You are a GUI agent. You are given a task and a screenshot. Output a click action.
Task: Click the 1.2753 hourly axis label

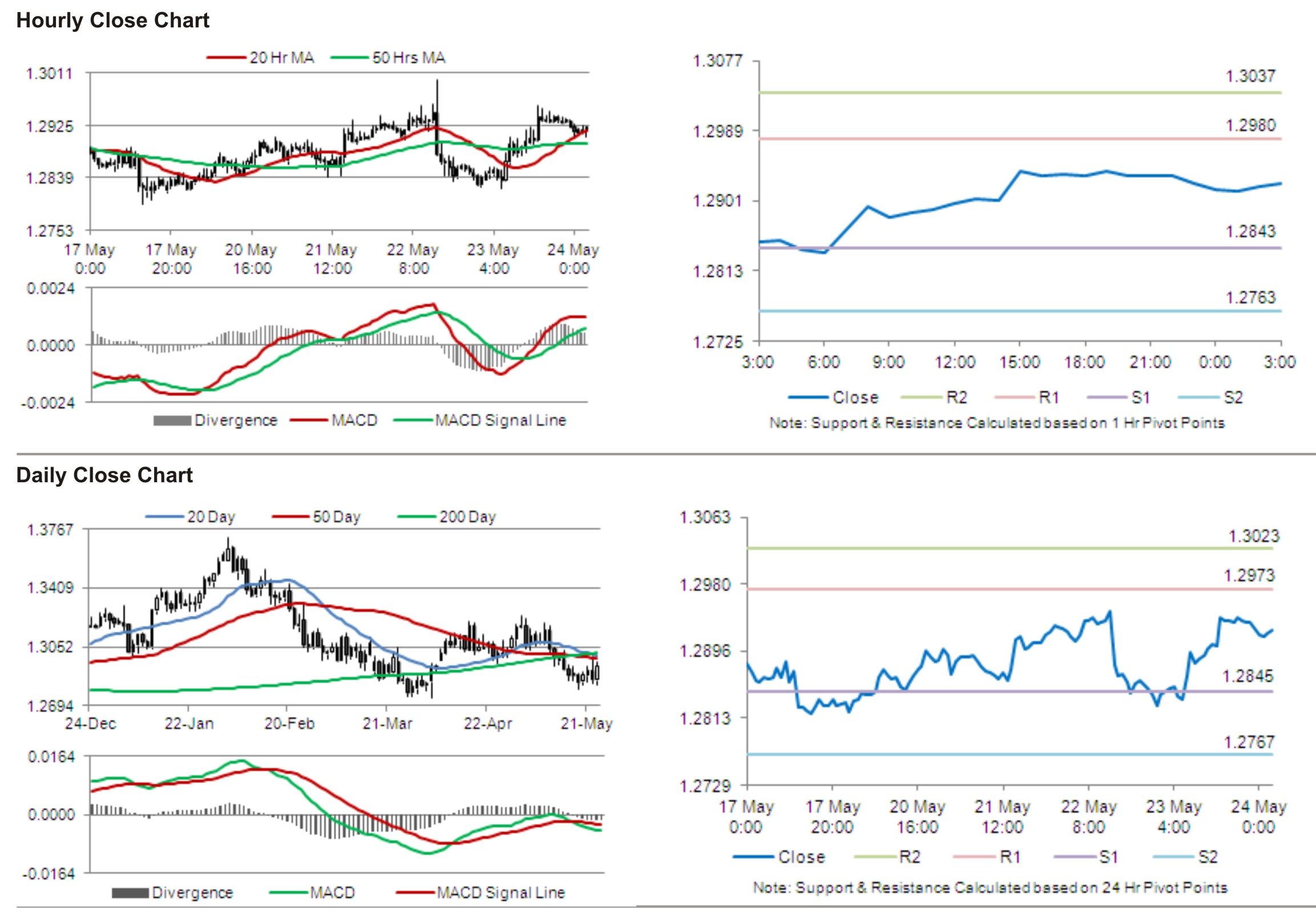point(50,231)
